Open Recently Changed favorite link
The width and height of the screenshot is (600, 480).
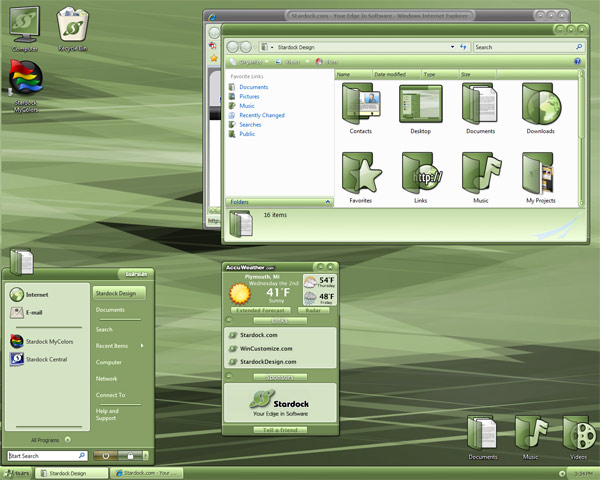tap(257, 115)
